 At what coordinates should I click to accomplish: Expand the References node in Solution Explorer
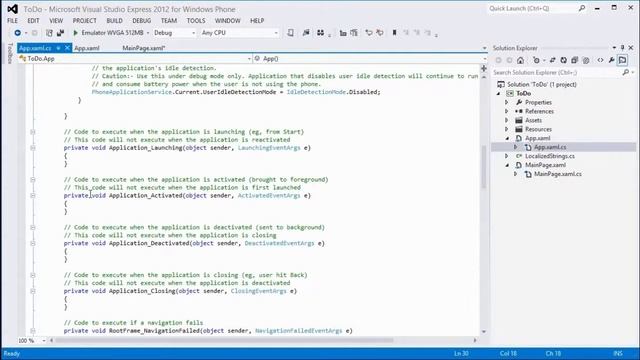click(507, 111)
